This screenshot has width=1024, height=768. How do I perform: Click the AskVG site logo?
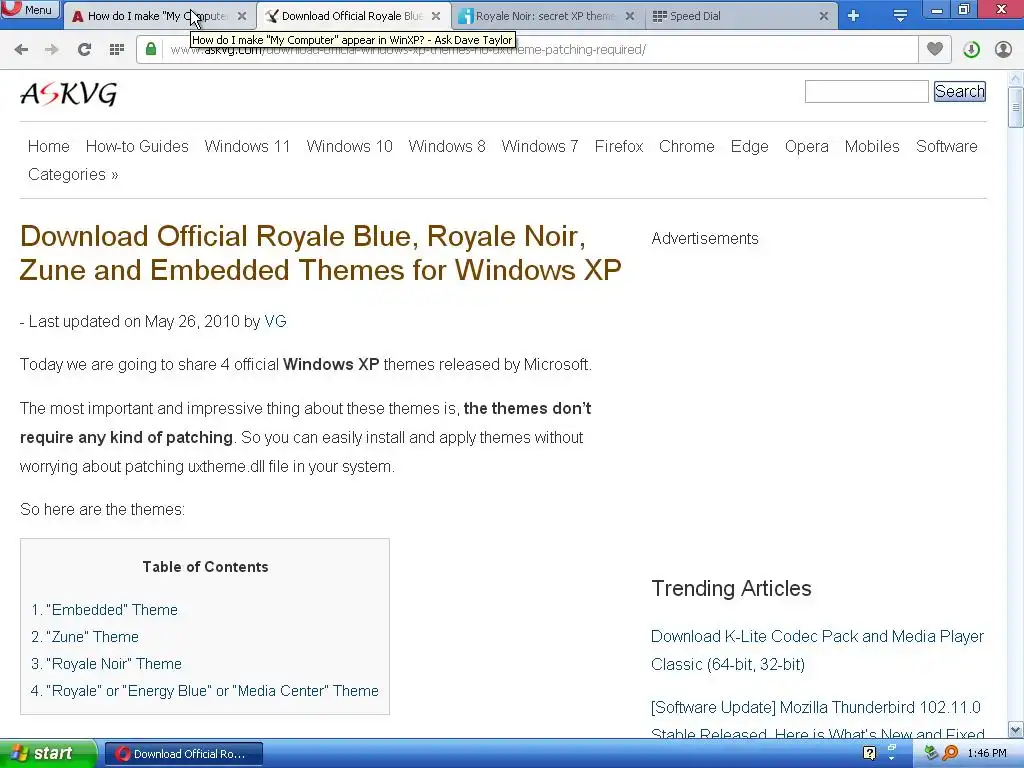tap(69, 94)
